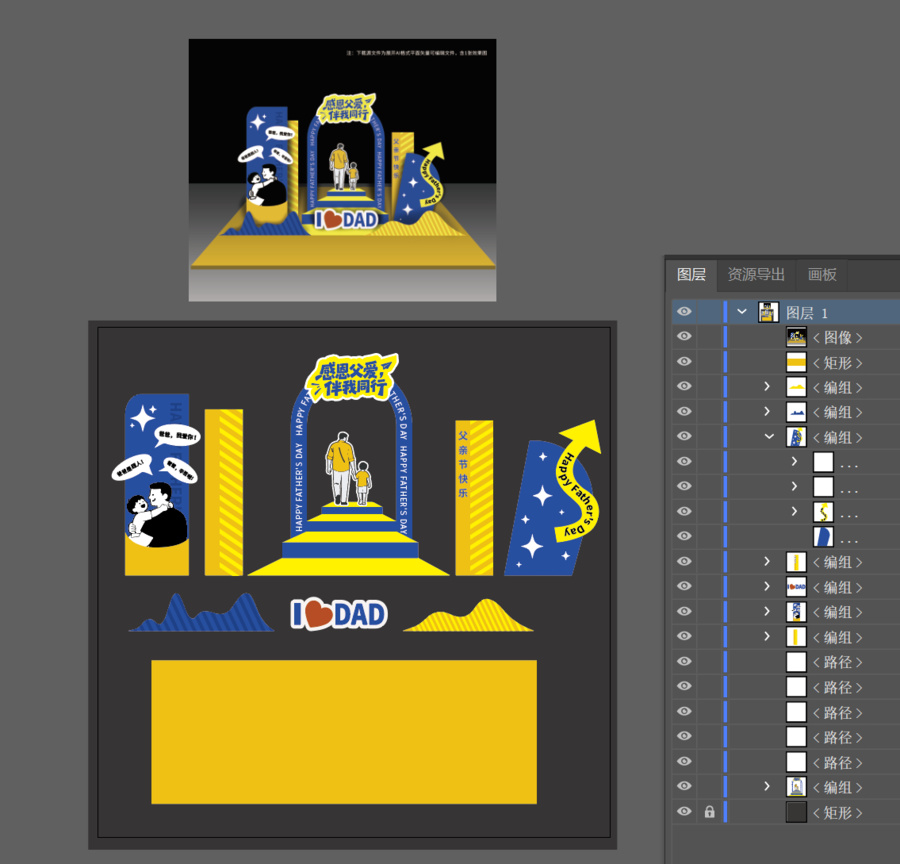Open the 画板 tab

822,274
